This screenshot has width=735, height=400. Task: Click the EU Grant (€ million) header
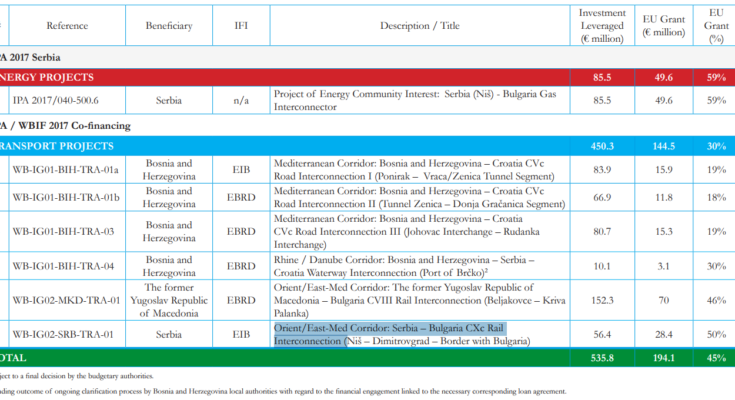pos(664,26)
